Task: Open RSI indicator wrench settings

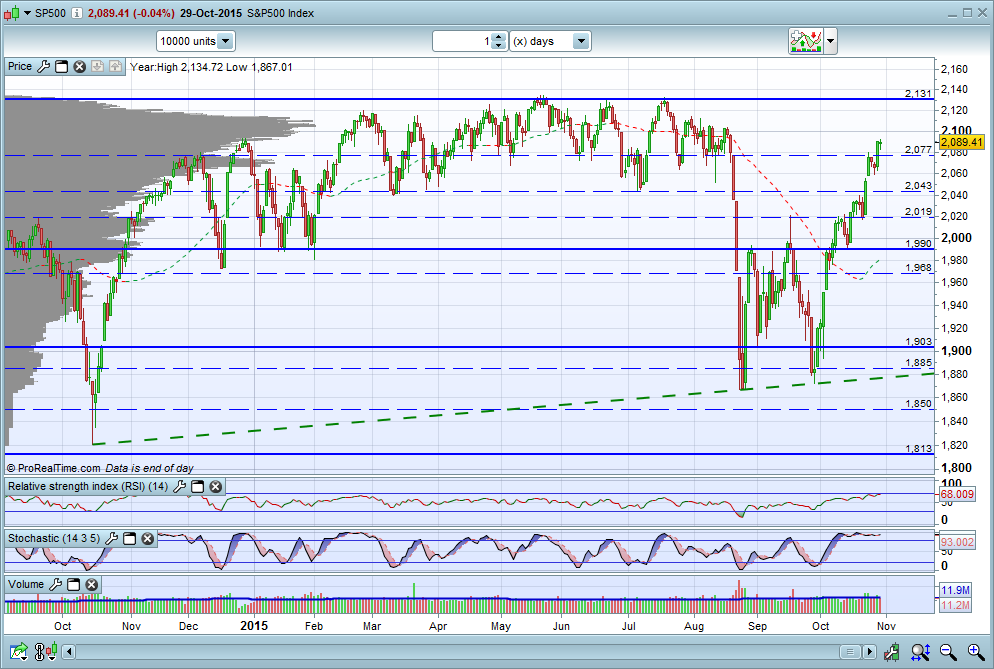Action: [179, 486]
